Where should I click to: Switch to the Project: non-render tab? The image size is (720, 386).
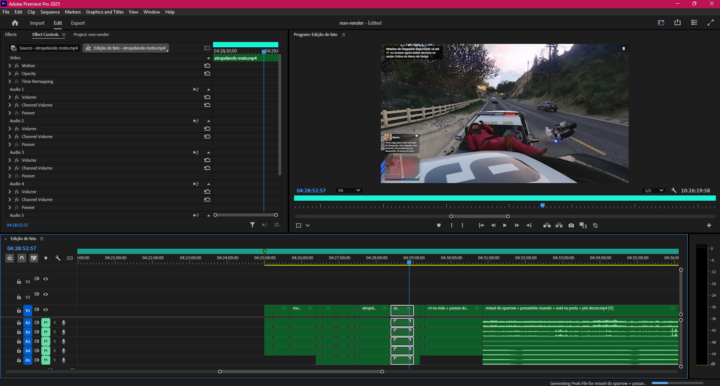[x=91, y=34]
